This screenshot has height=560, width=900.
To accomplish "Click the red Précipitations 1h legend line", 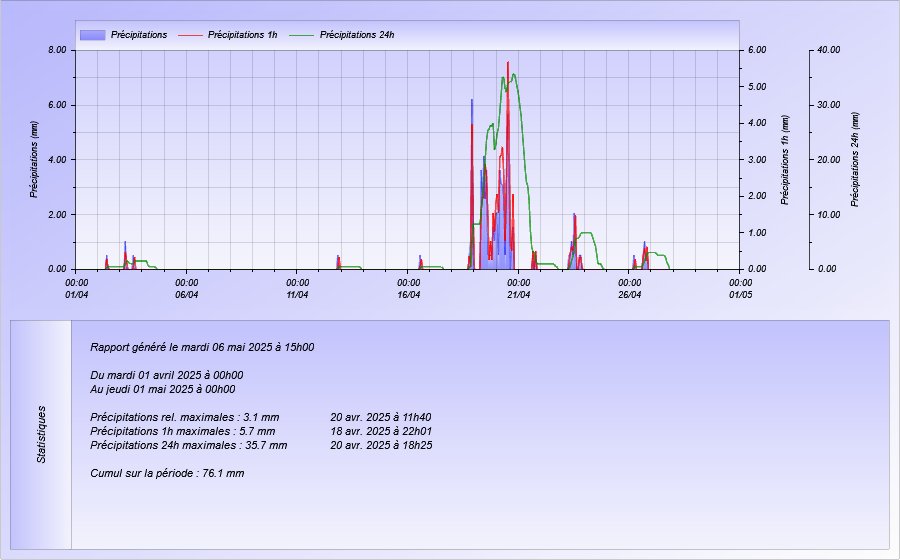I will click(190, 35).
